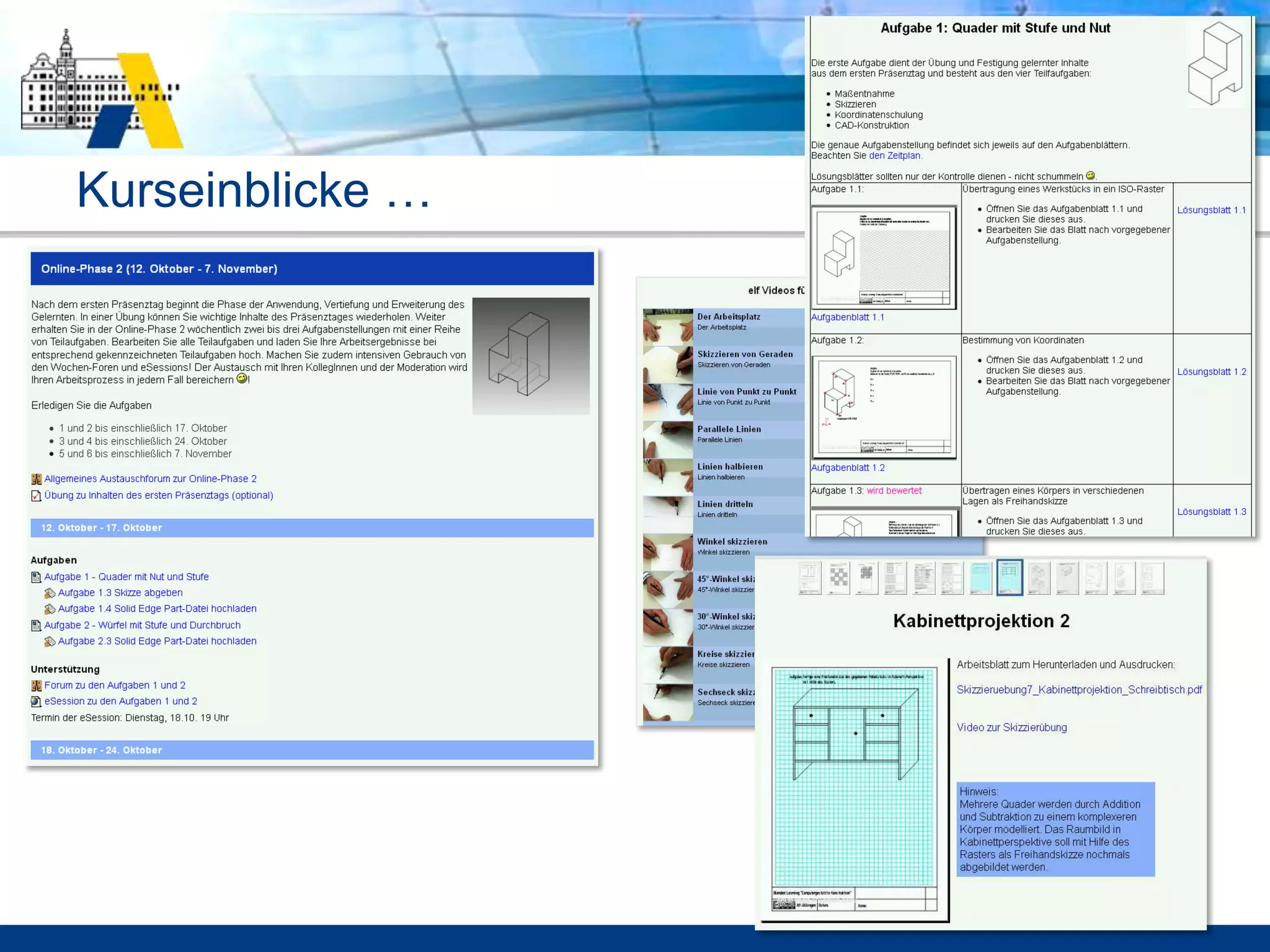Click the Aufgabenblatt 1.2 worksheet preview image
The height and width of the screenshot is (952, 1270).
click(x=884, y=407)
